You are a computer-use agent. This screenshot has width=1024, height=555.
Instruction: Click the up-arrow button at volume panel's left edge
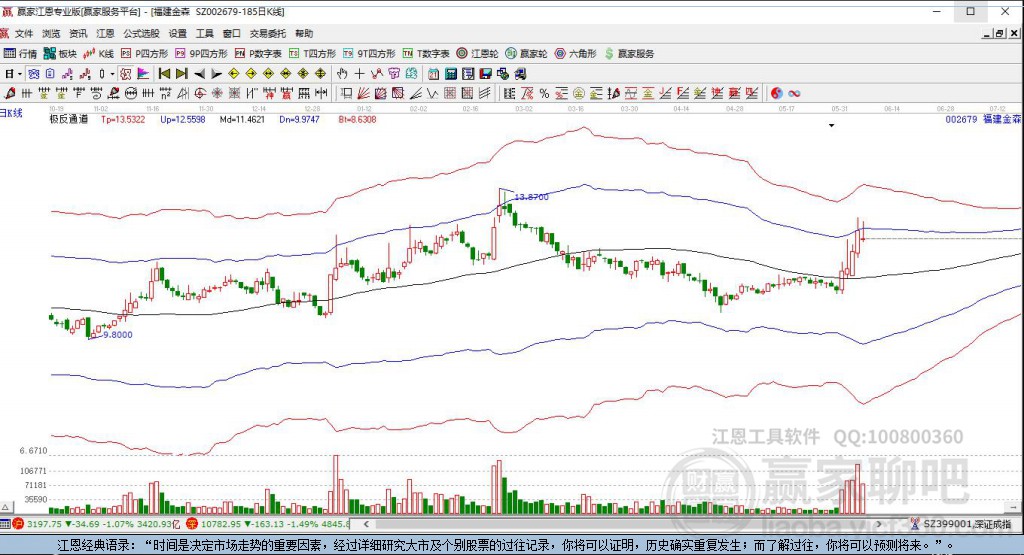5,507
